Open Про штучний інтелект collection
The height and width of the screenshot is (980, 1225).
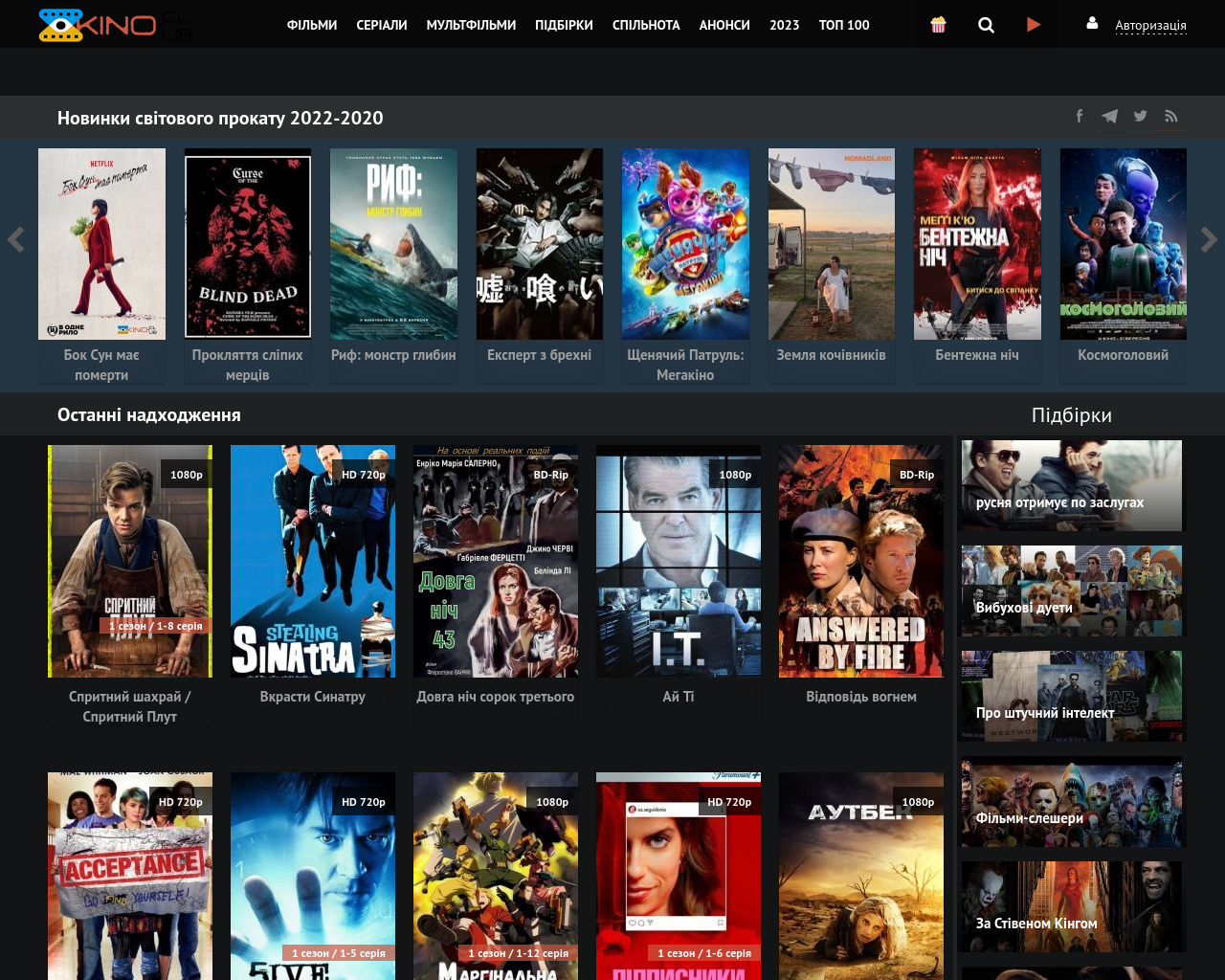click(x=1072, y=696)
